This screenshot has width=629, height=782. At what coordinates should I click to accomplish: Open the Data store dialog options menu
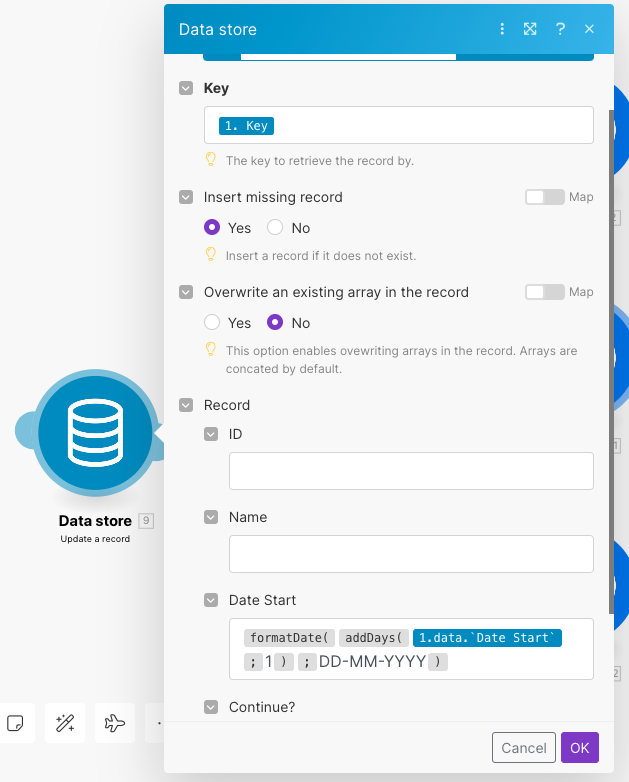point(502,29)
